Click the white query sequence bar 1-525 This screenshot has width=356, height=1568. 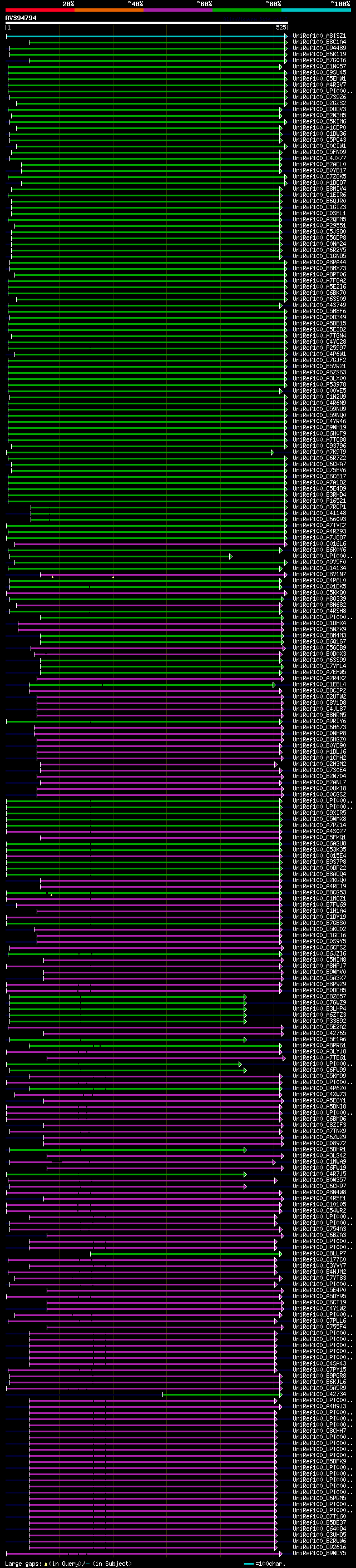(147, 23)
